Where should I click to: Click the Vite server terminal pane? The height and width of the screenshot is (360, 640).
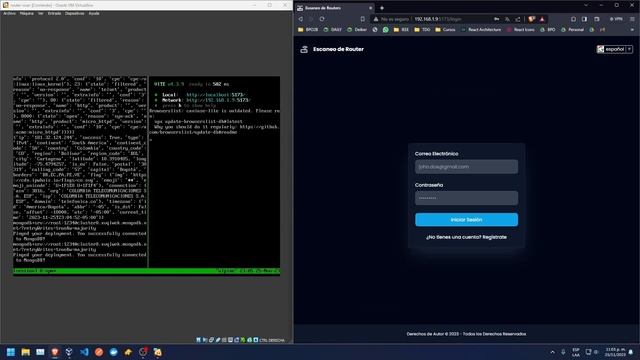coord(215,172)
